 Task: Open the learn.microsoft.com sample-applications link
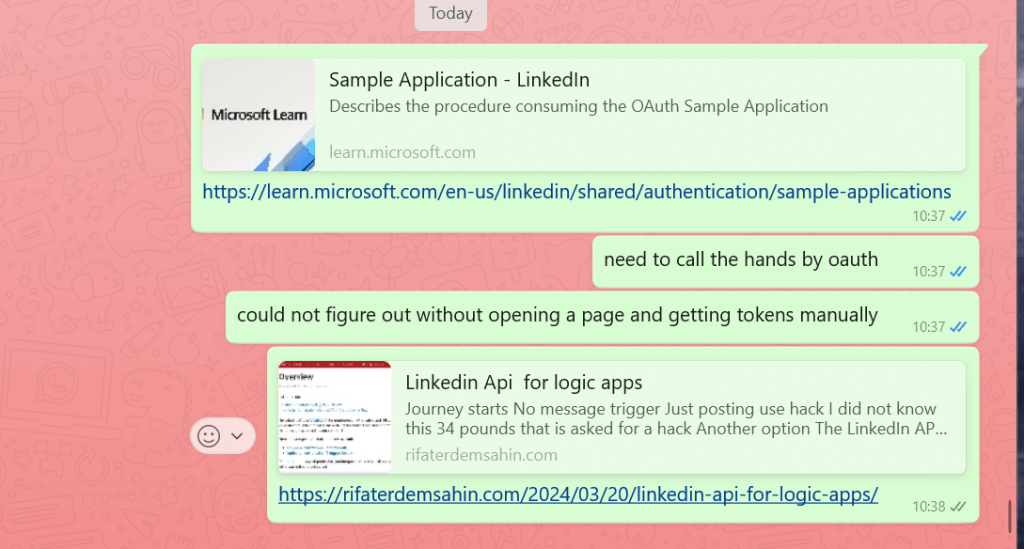pos(576,192)
